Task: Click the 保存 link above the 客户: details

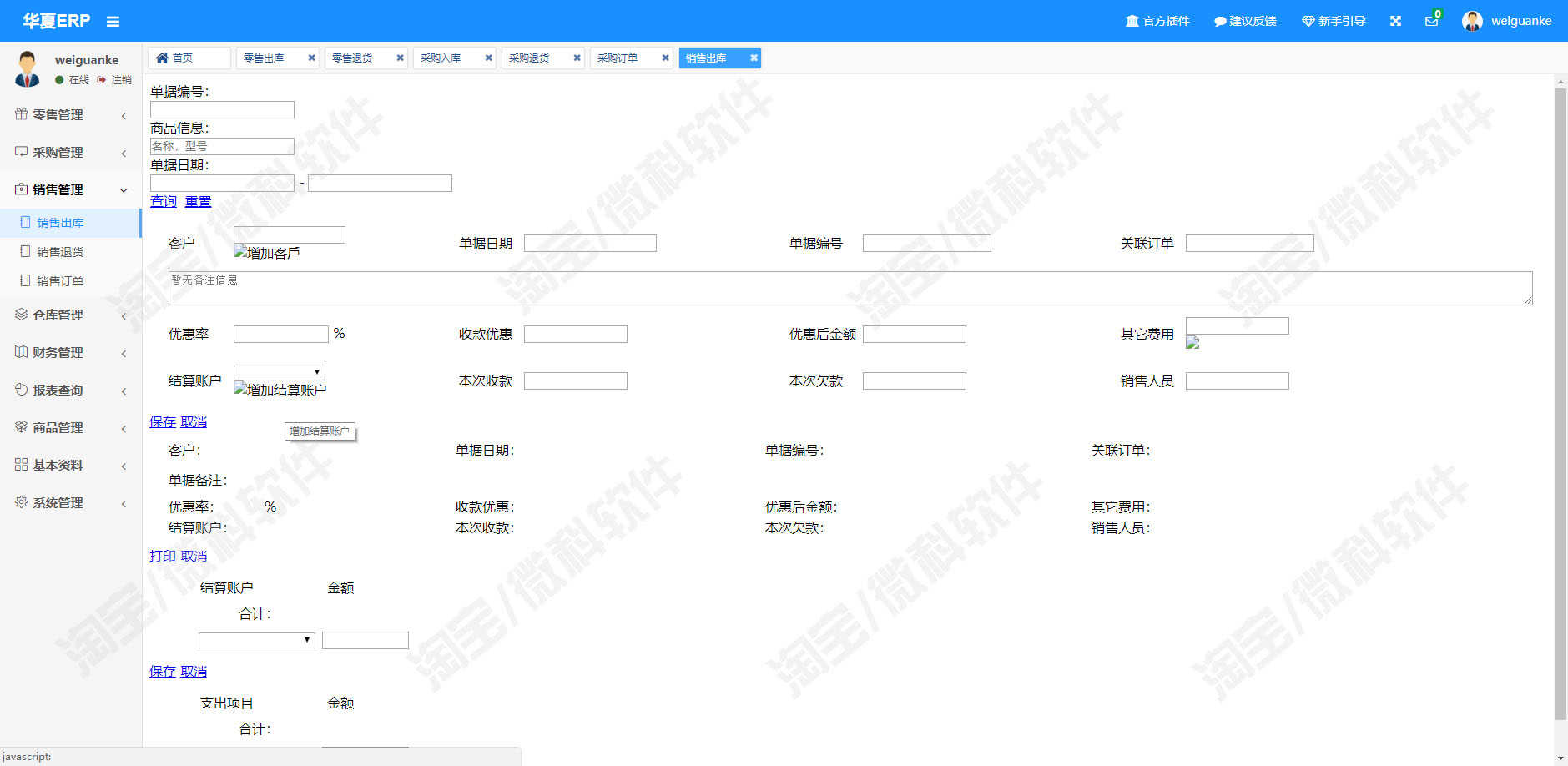Action: click(163, 422)
